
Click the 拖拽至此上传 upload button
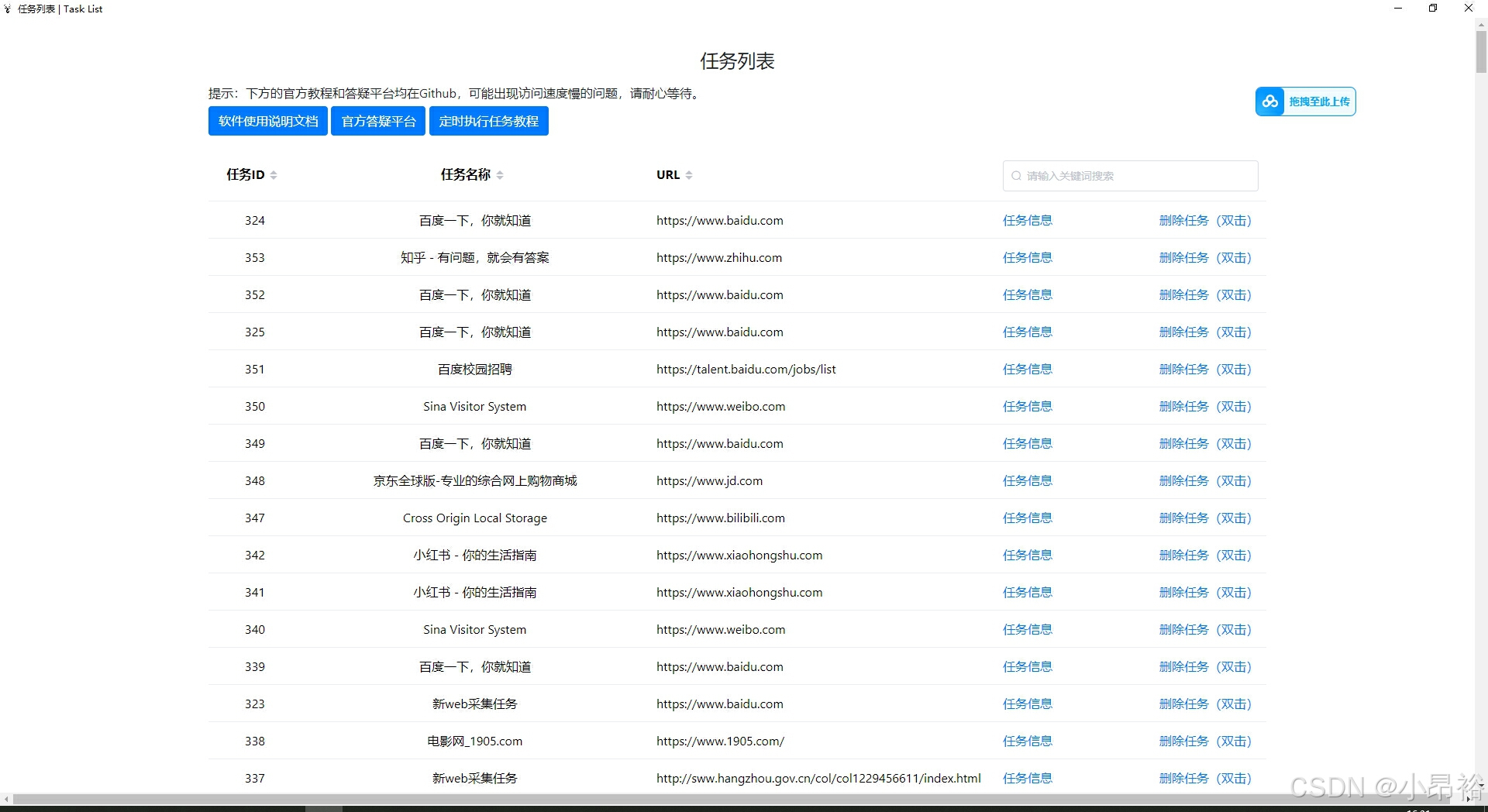coord(1305,101)
